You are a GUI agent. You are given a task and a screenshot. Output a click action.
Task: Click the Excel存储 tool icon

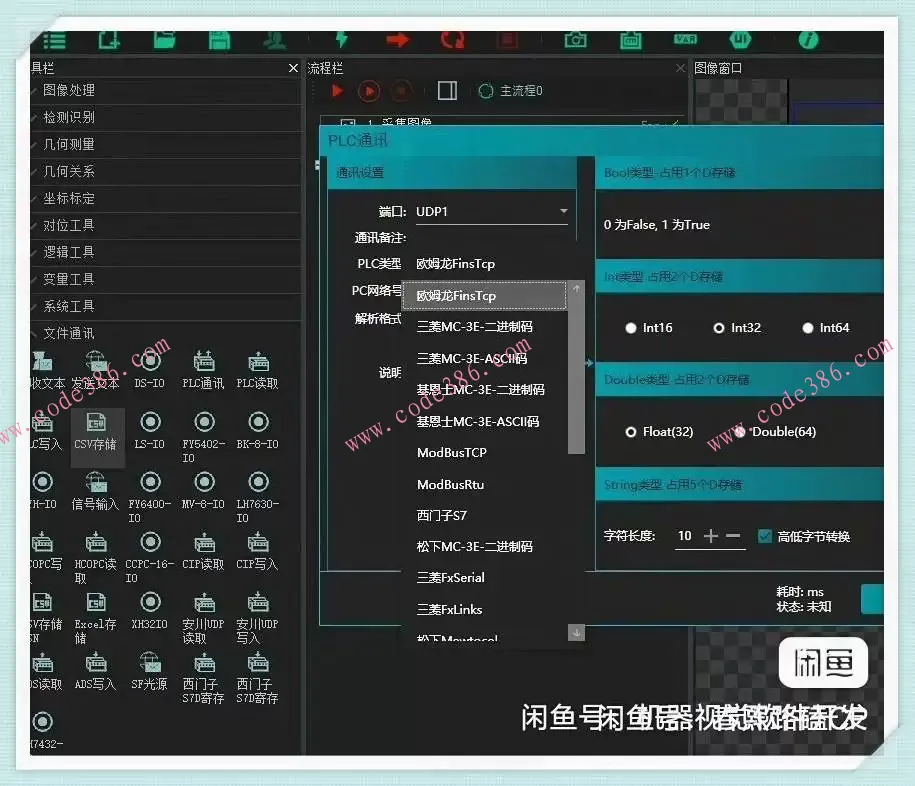click(x=95, y=612)
